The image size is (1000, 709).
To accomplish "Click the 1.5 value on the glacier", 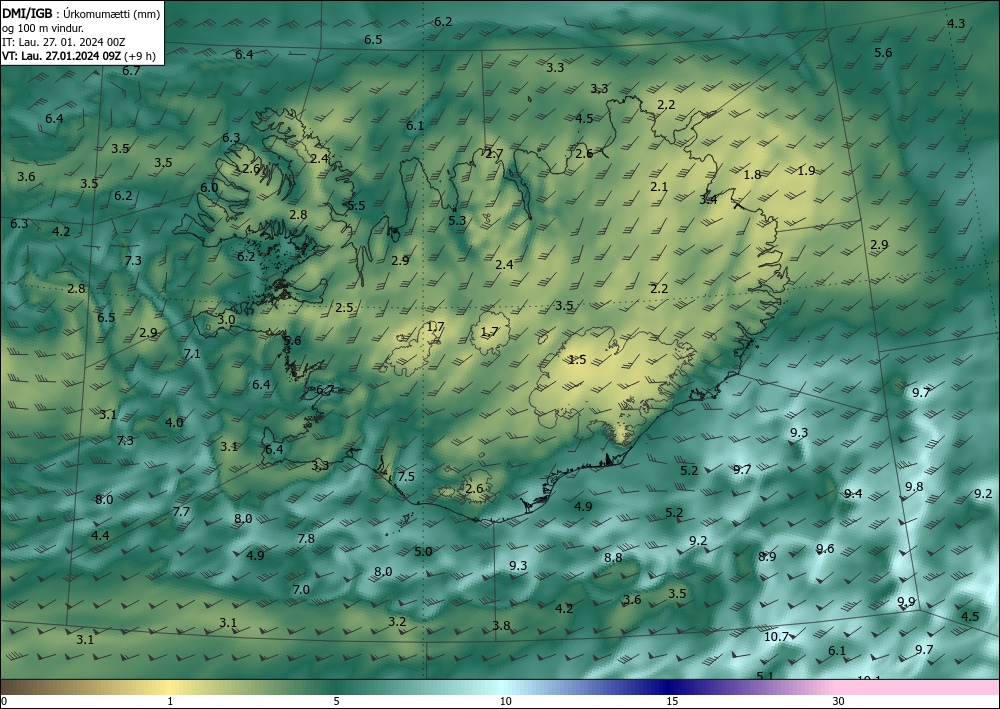I will pyautogui.click(x=577, y=360).
